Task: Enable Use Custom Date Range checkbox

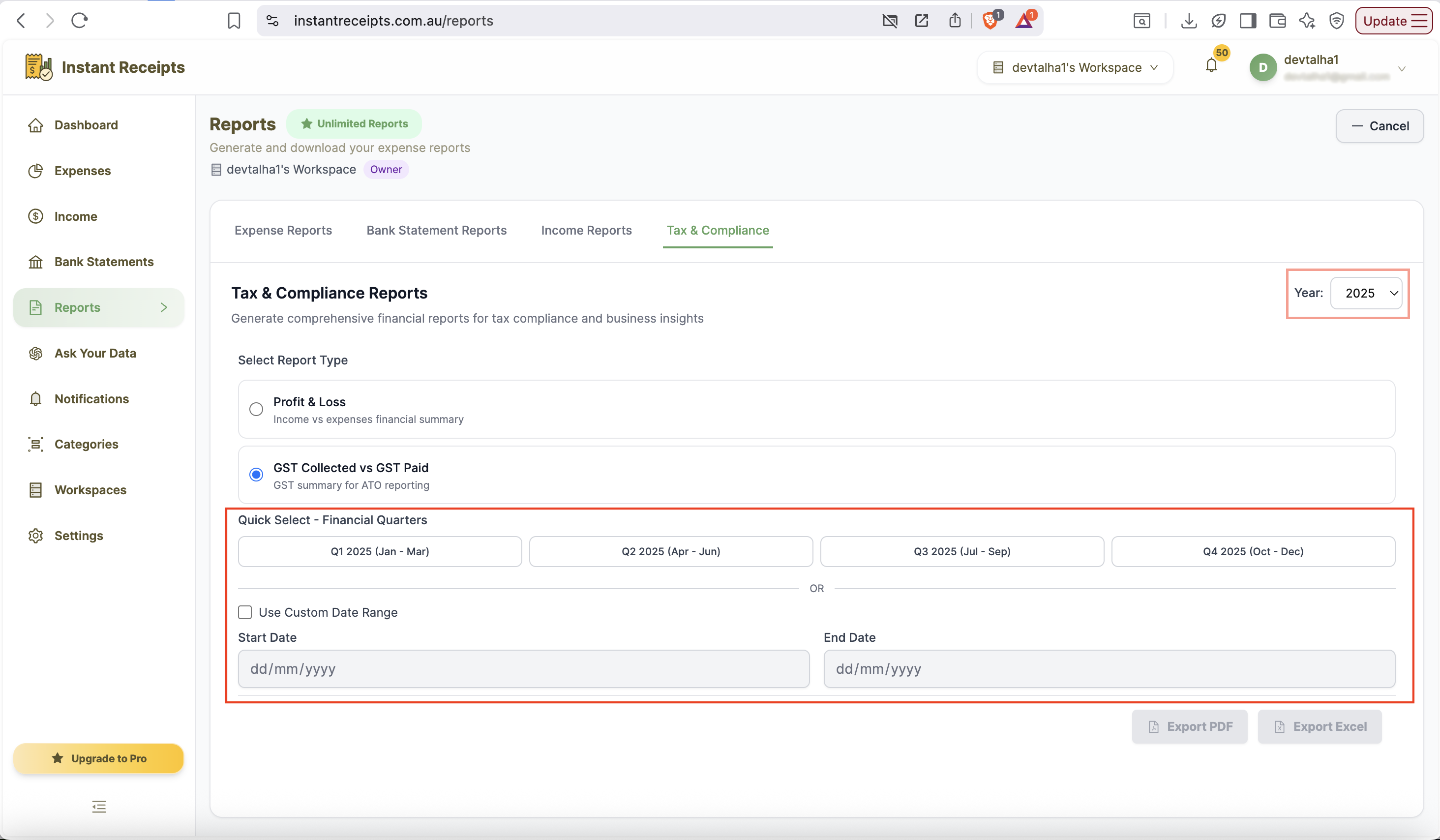Action: pos(244,612)
